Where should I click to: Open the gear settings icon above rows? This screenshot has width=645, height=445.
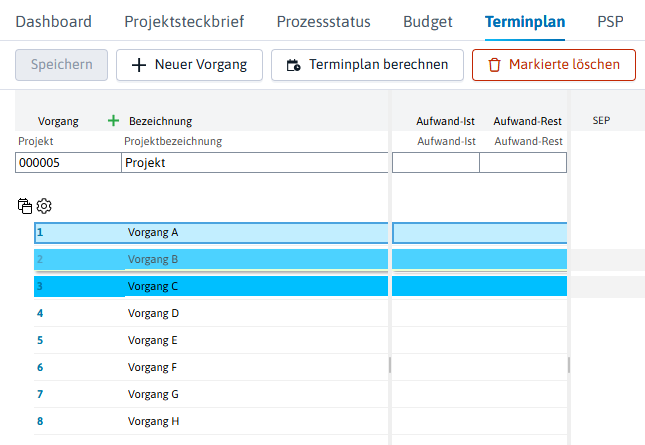click(44, 206)
